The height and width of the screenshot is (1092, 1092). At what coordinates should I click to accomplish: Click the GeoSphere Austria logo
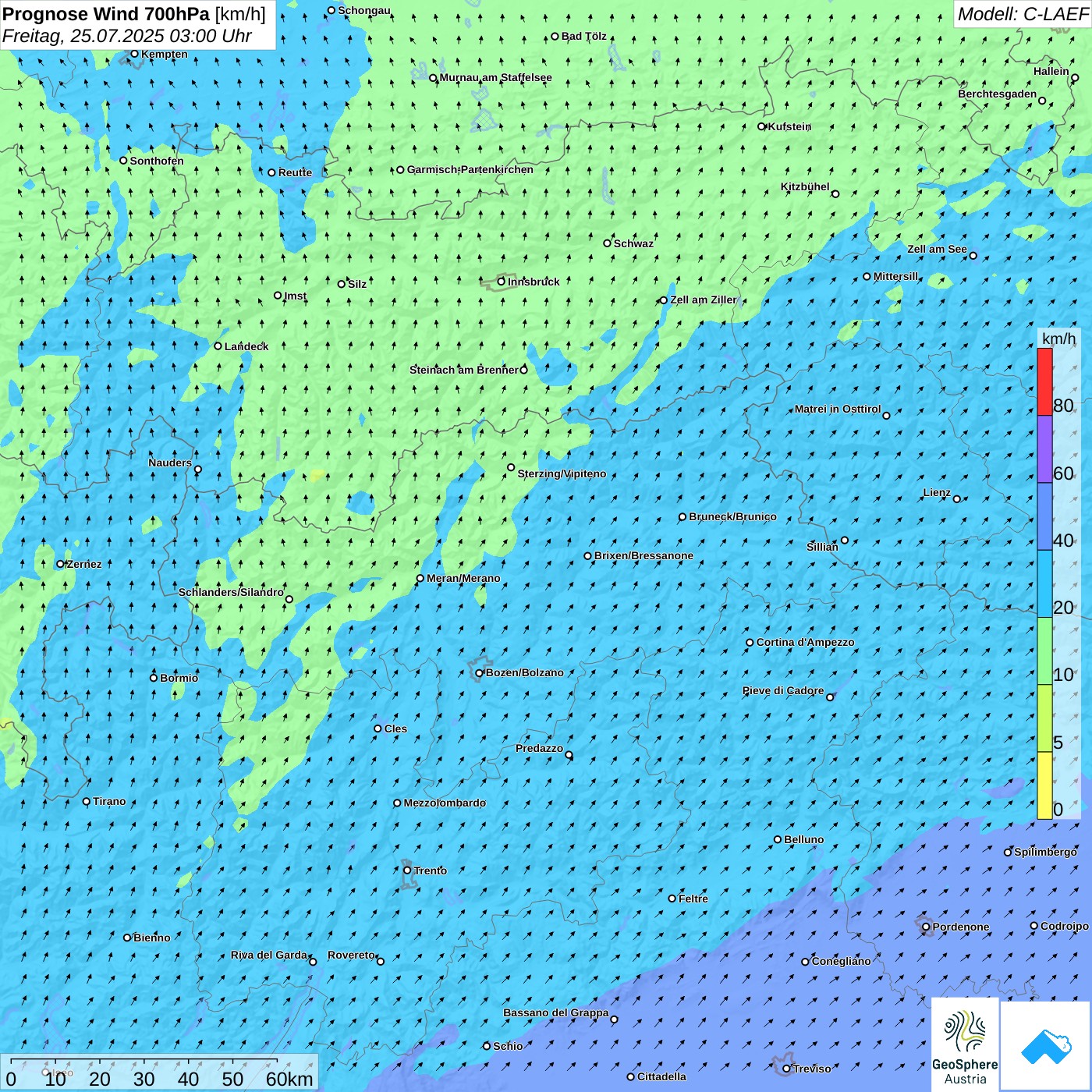tap(965, 1044)
